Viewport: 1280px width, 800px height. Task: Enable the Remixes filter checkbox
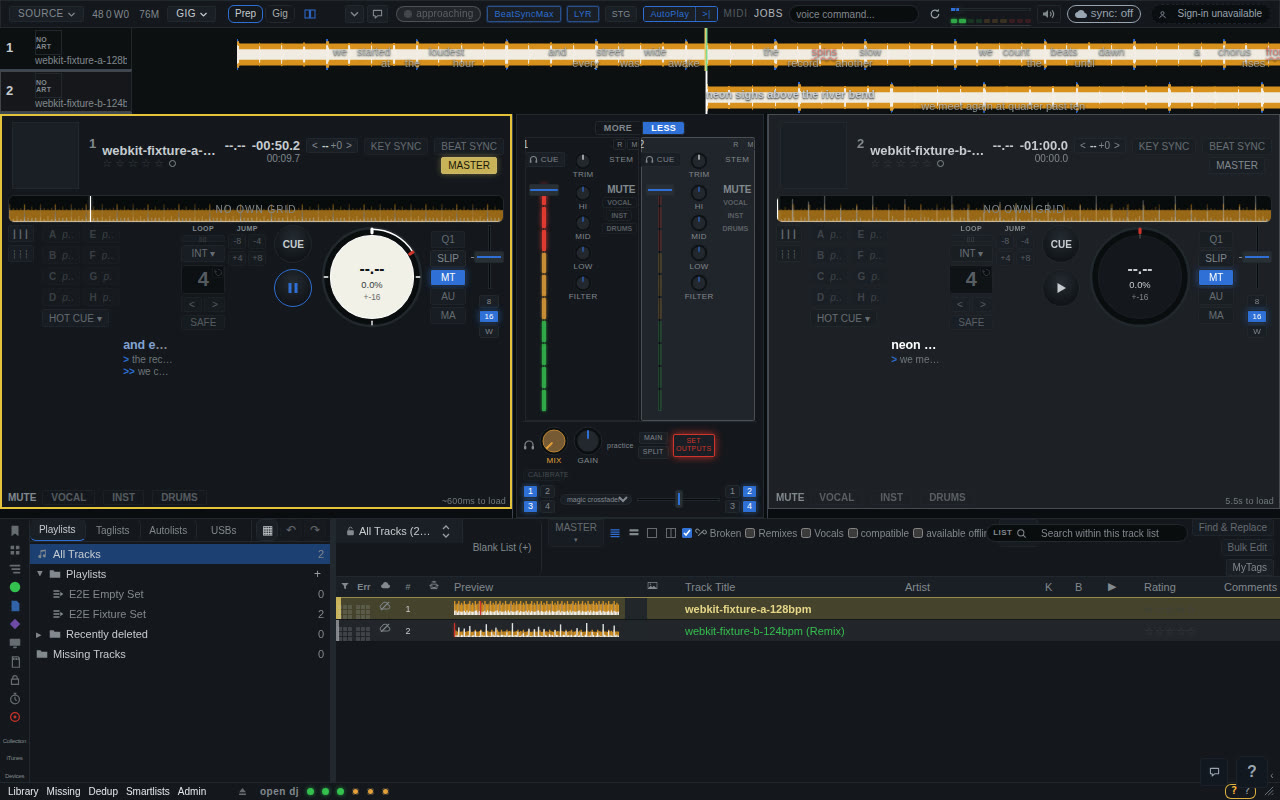tap(750, 533)
